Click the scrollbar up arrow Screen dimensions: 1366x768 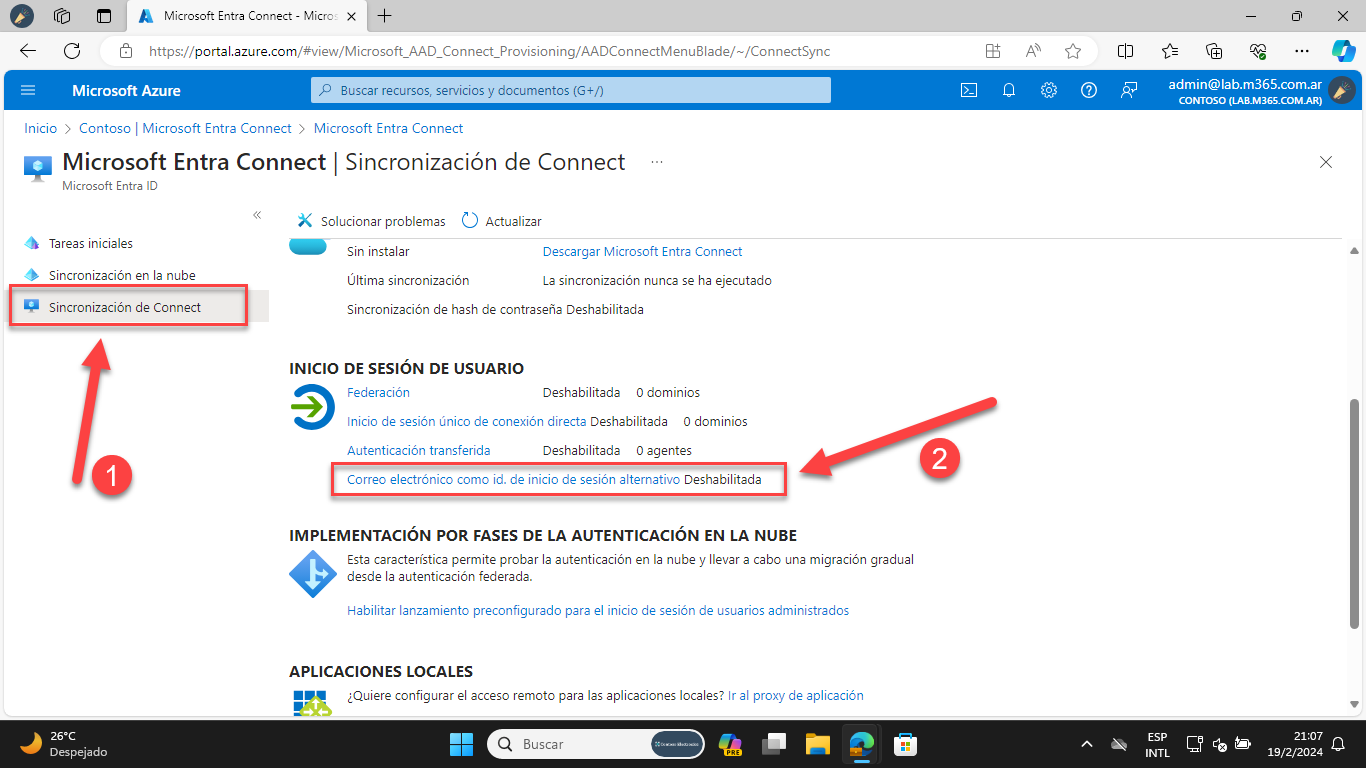(1355, 250)
